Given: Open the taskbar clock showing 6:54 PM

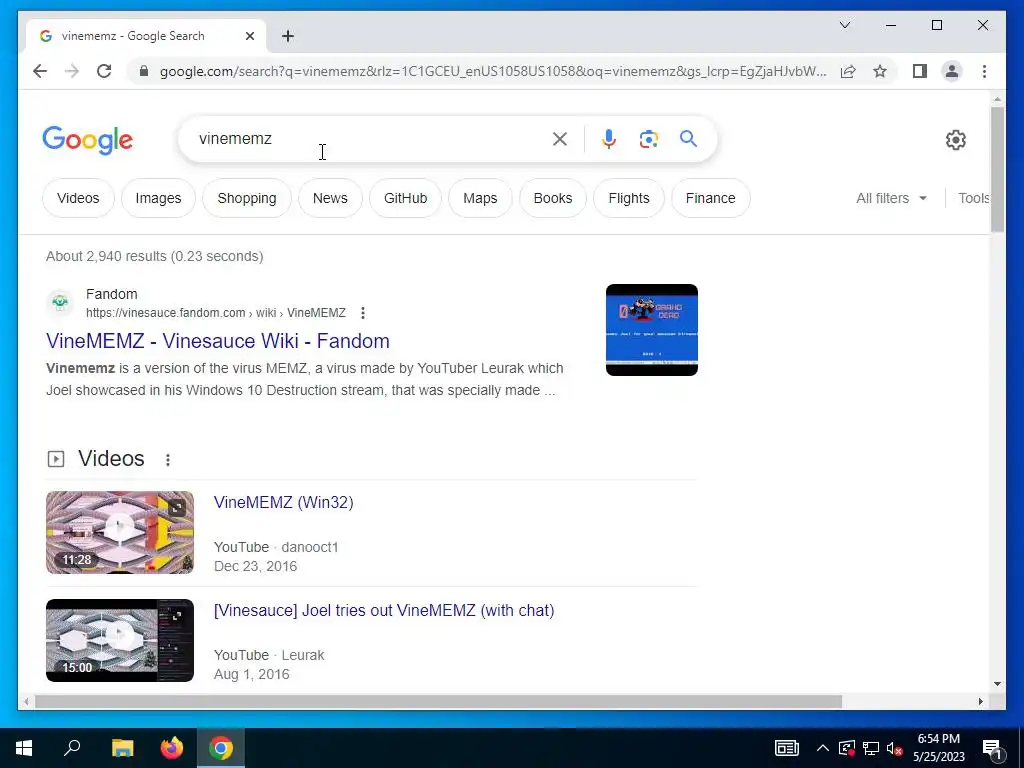Looking at the screenshot, I should tap(939, 748).
